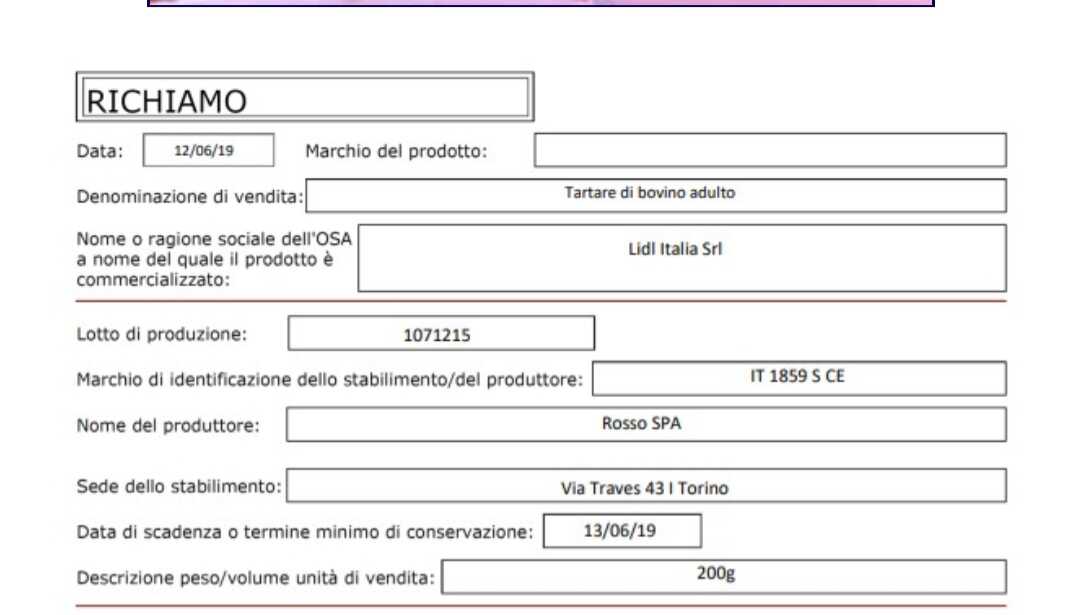Select the Rosso SPA producer field

pyautogui.click(x=645, y=424)
